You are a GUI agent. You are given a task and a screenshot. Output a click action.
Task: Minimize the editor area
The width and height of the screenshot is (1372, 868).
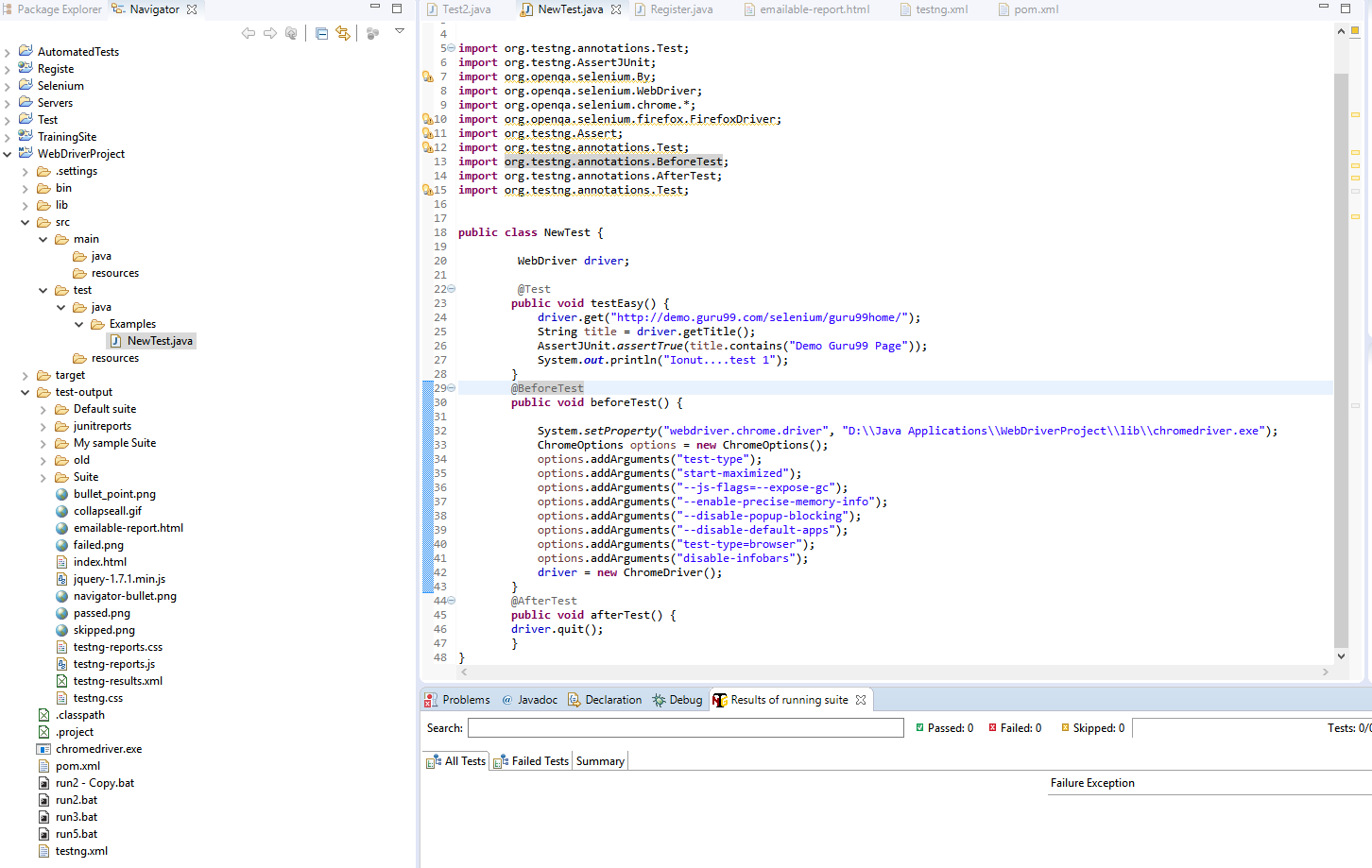(1324, 8)
